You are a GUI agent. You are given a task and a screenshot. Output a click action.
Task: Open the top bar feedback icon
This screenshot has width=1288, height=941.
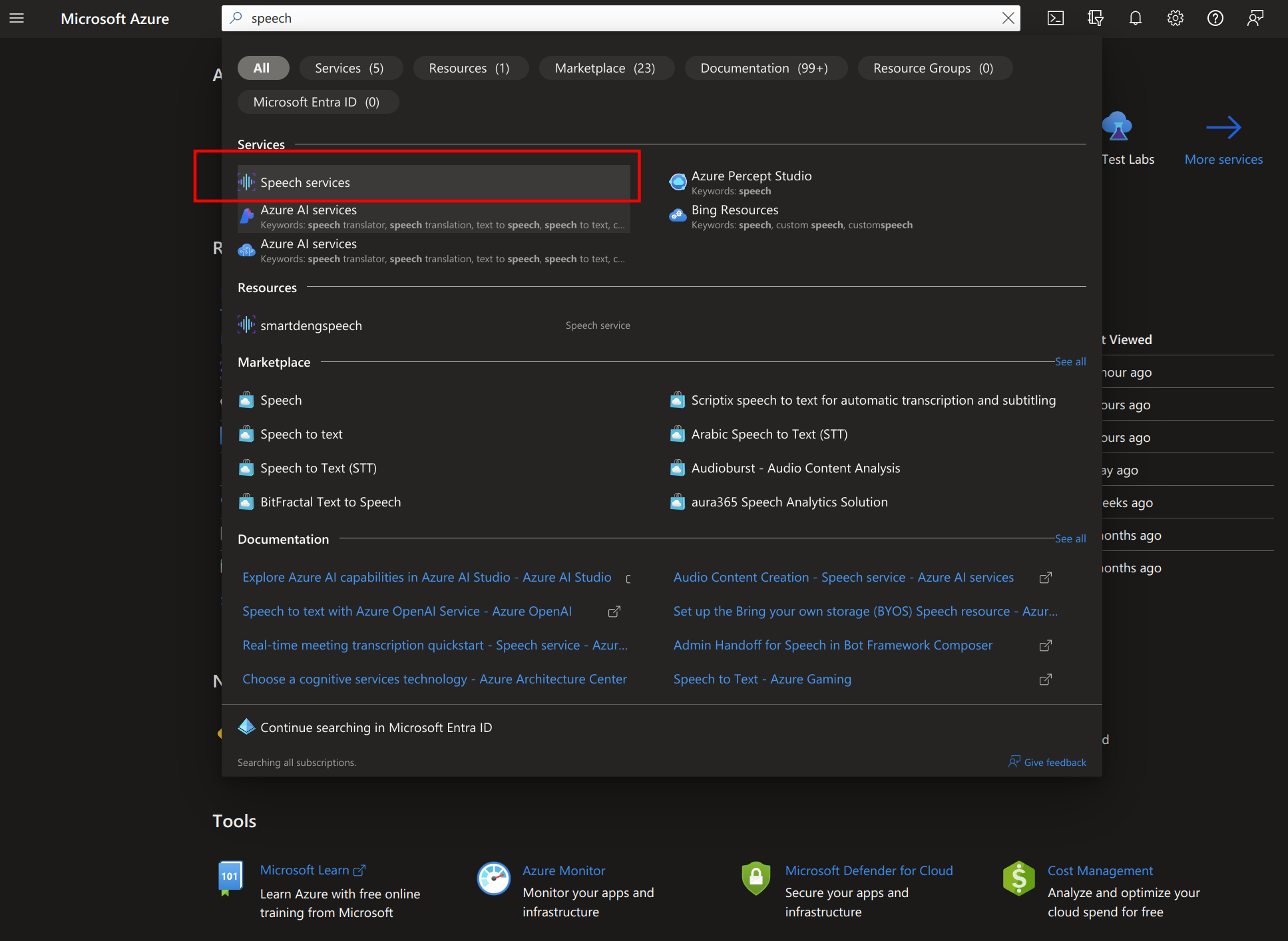[x=1255, y=18]
